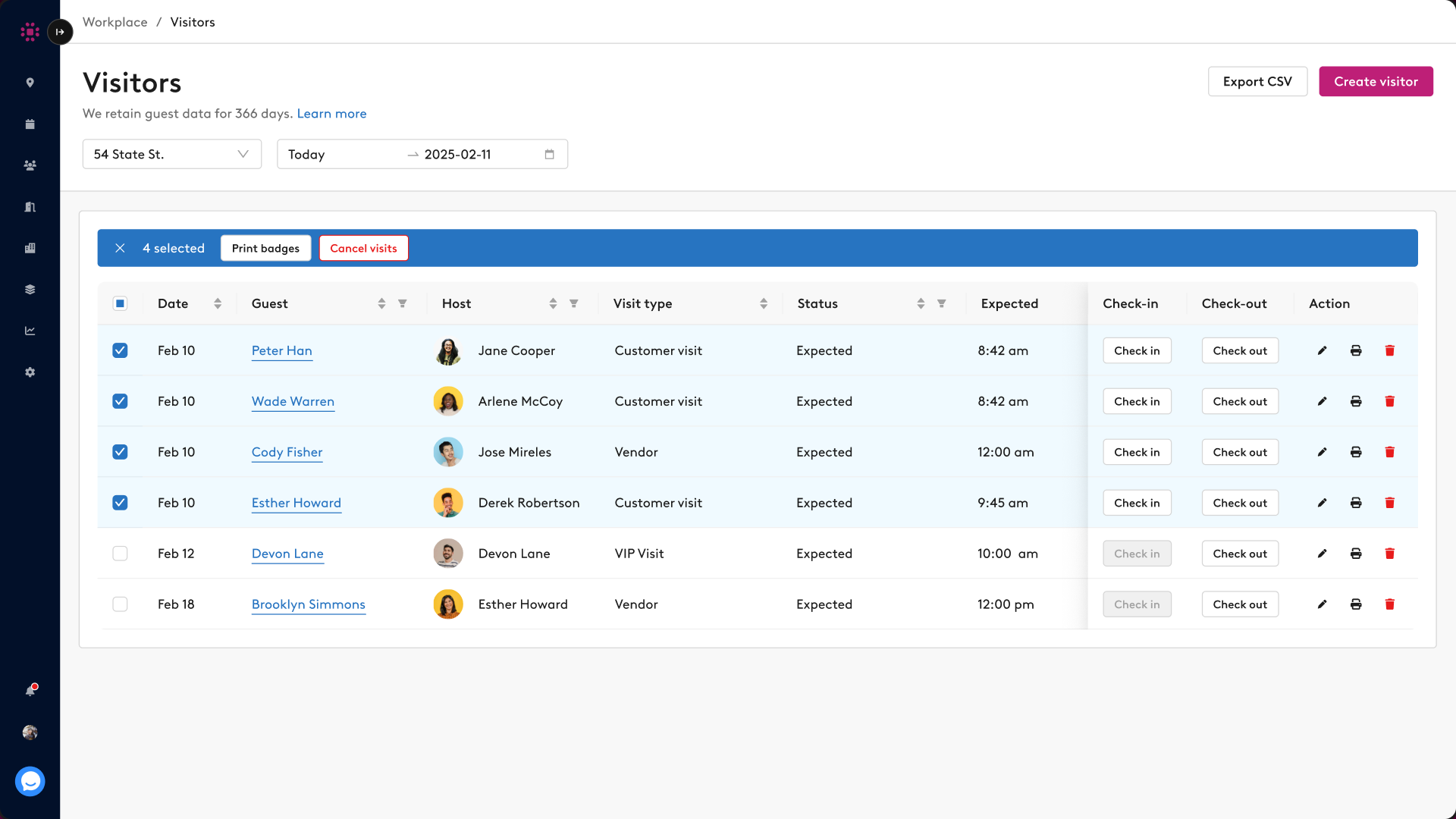Screen dimensions: 1456x819
Task: Open the Brooklyn Simmons guest link
Action: (x=308, y=604)
